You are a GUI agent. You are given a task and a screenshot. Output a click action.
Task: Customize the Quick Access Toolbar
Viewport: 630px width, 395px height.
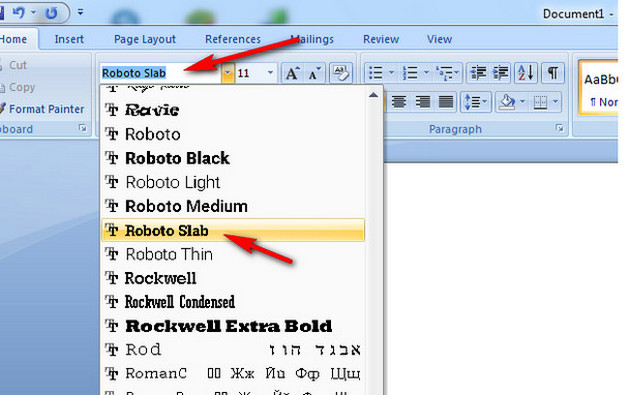coord(80,12)
